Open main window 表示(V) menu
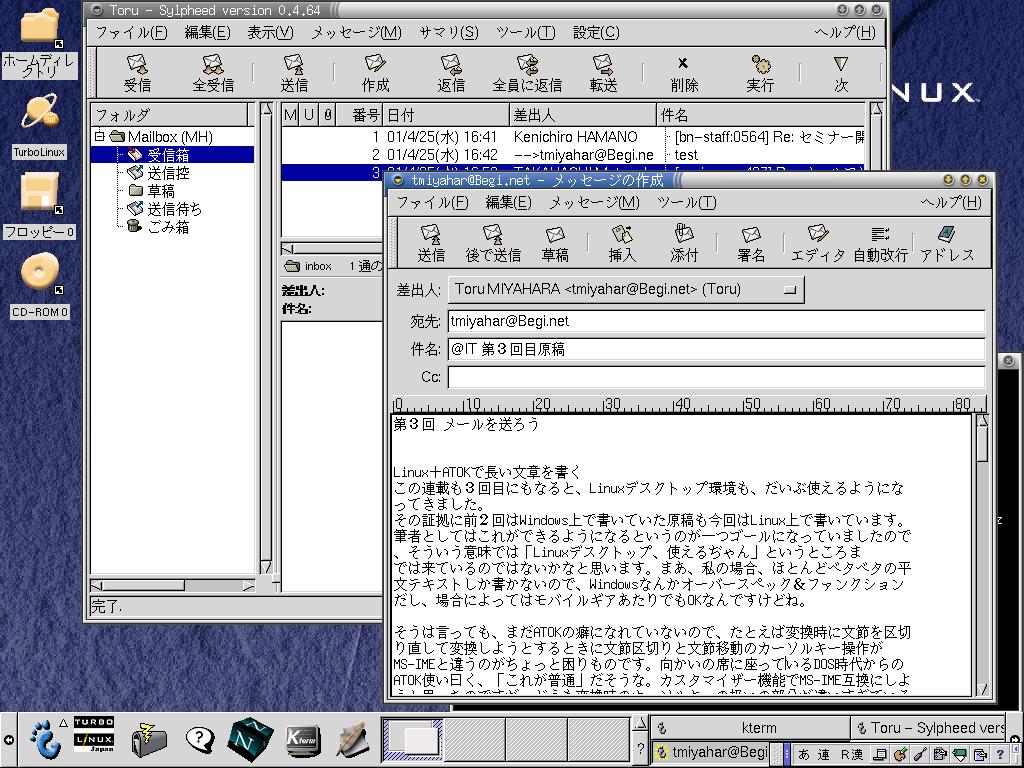Viewport: 1024px width, 768px height. (270, 32)
